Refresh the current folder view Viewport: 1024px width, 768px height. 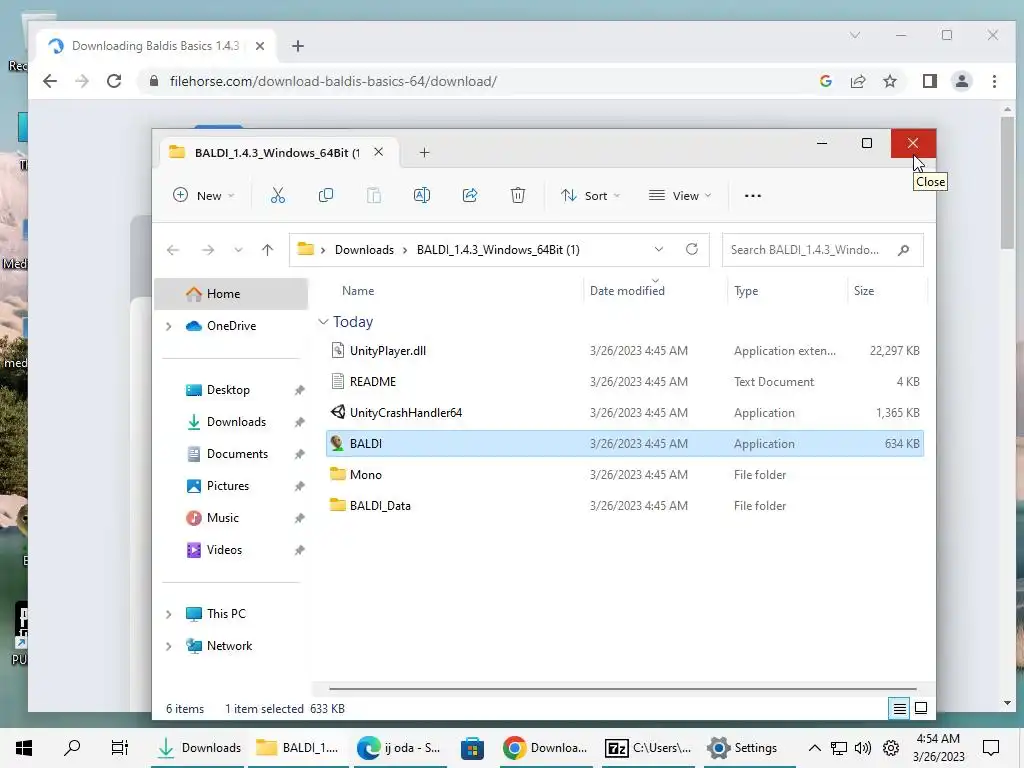click(x=692, y=249)
